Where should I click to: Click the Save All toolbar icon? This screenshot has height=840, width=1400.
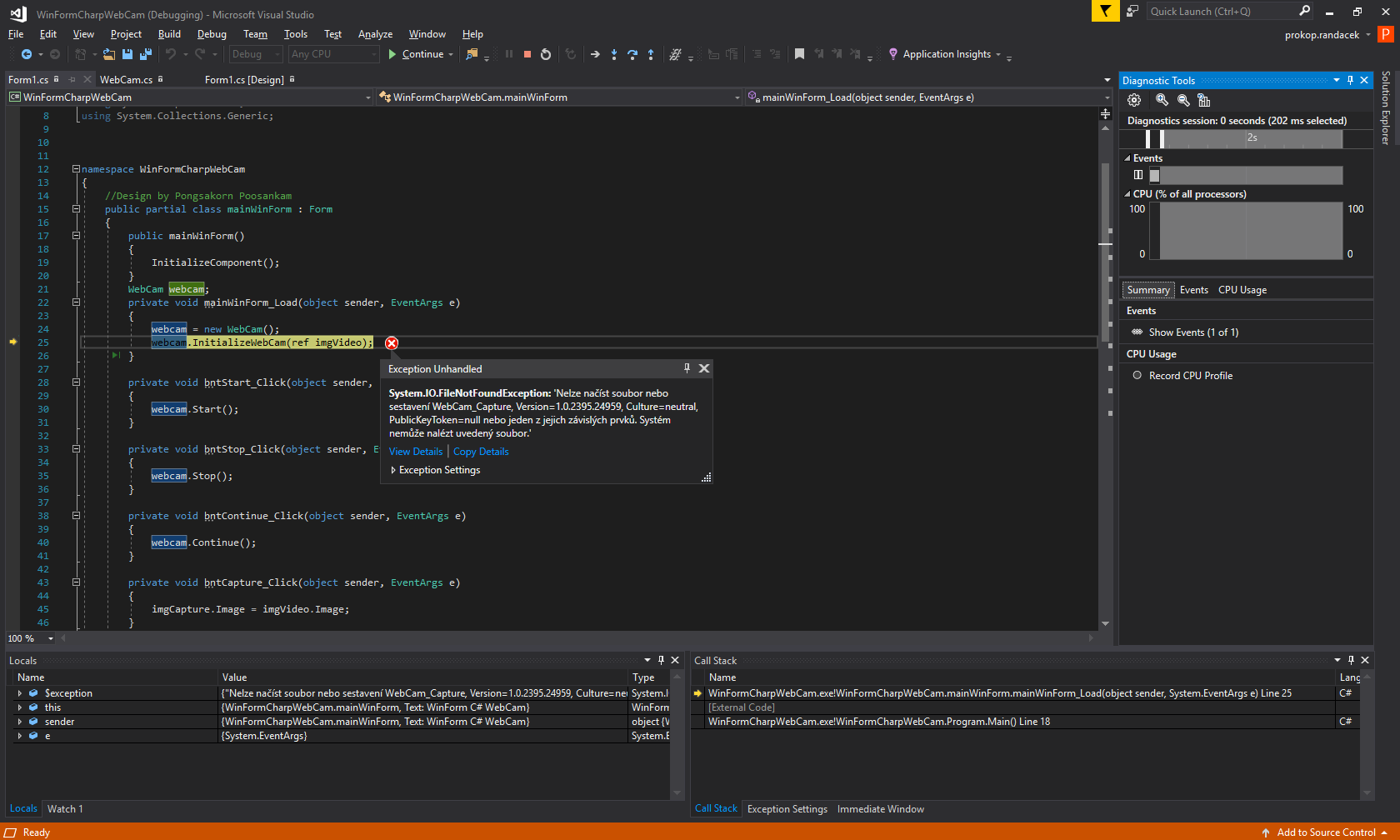tap(145, 54)
